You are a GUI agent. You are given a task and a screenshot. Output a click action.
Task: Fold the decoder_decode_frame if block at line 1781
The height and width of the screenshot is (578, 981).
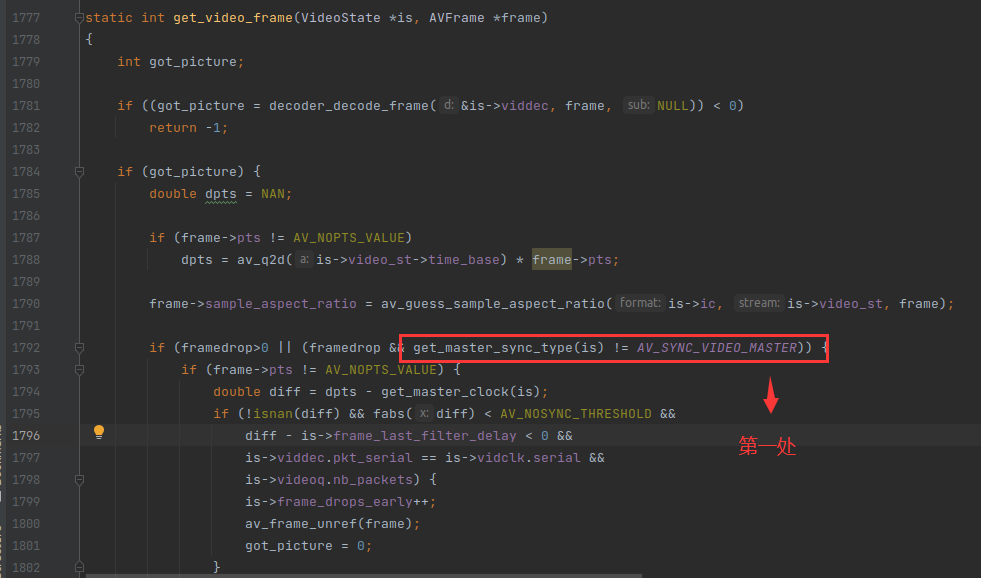[x=79, y=106]
